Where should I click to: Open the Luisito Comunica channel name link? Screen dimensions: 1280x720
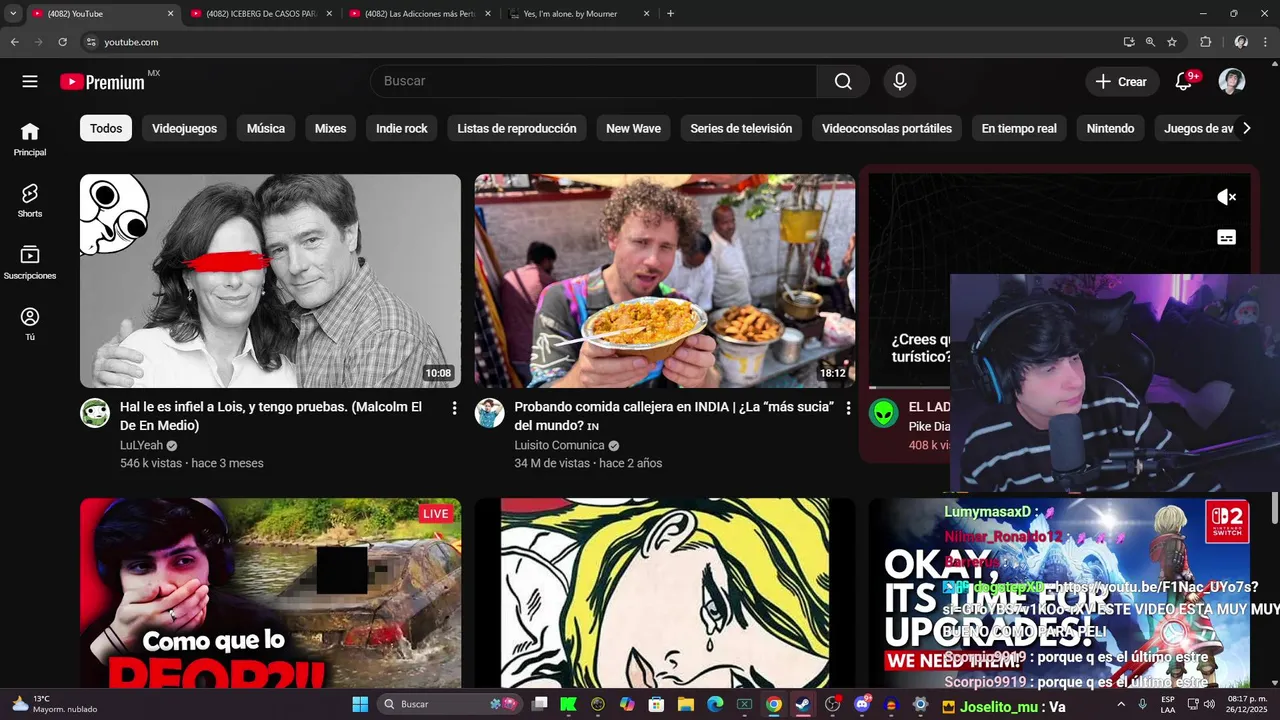(x=559, y=445)
